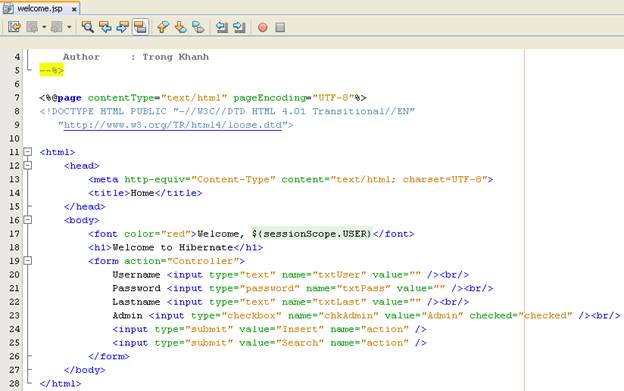Collapse the head tag fold on line 12
Image resolution: width=624 pixels, height=391 pixels.
click(27, 165)
